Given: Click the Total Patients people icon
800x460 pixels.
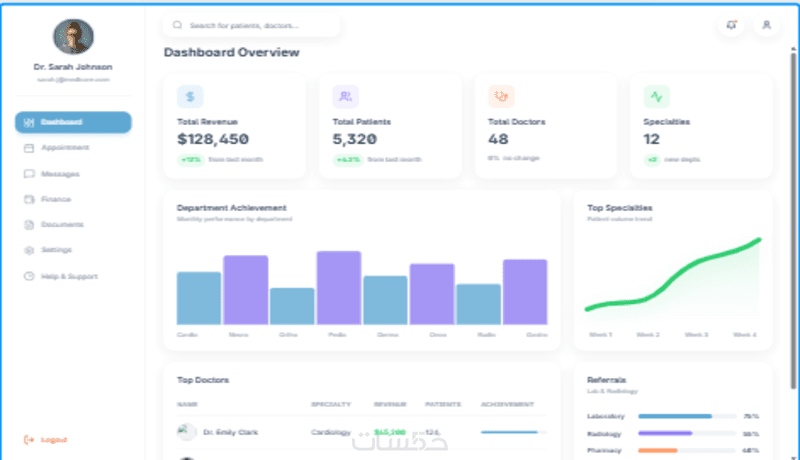Looking at the screenshot, I should tap(345, 96).
